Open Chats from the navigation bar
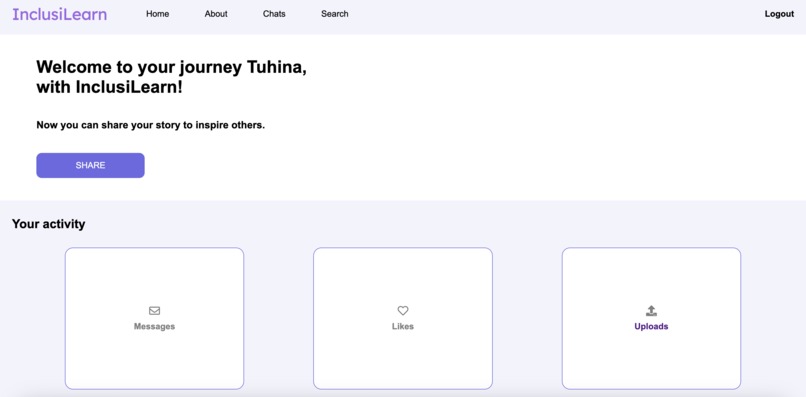Screen dimensions: 806x397 click(x=274, y=14)
